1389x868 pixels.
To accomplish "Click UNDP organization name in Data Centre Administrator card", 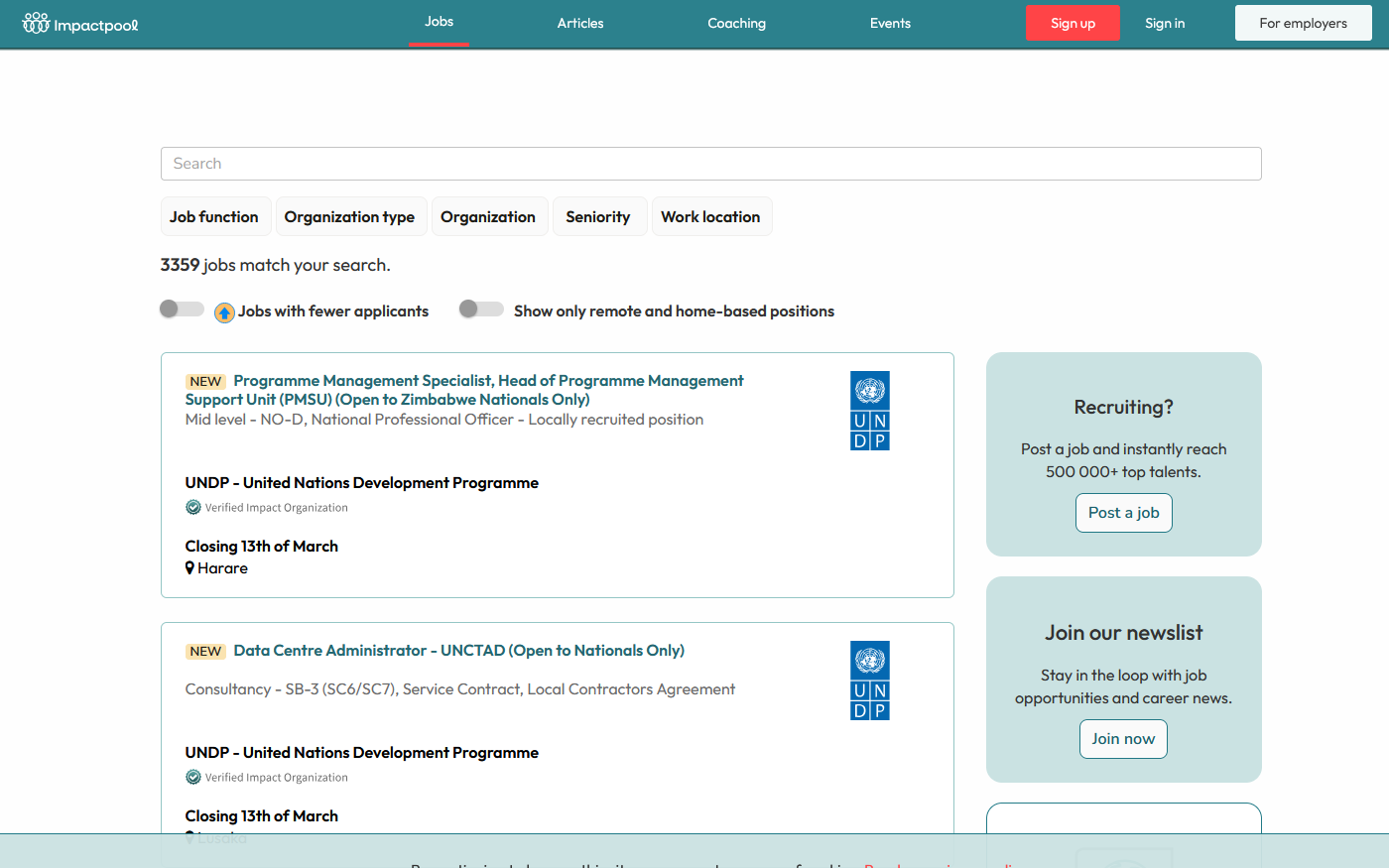I will pyautogui.click(x=362, y=753).
